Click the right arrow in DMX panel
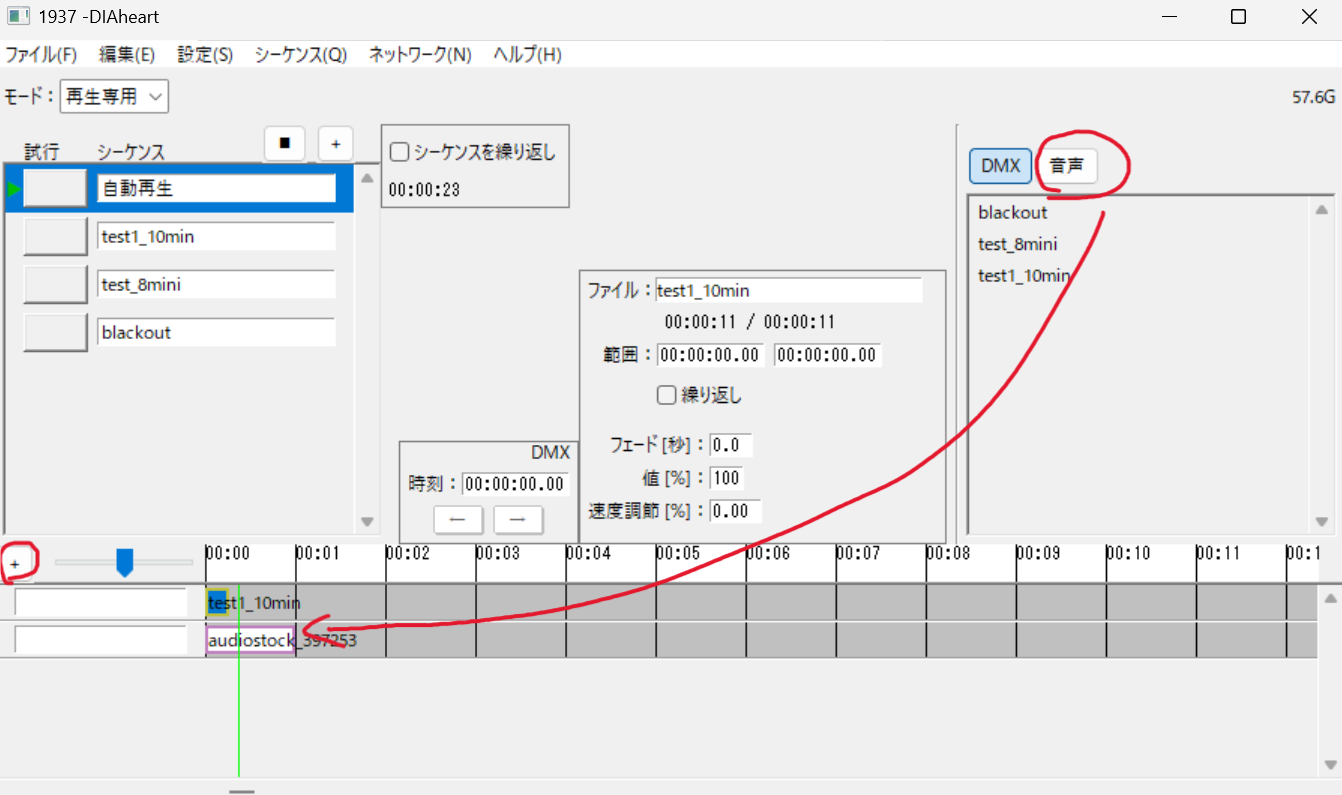 tap(516, 519)
